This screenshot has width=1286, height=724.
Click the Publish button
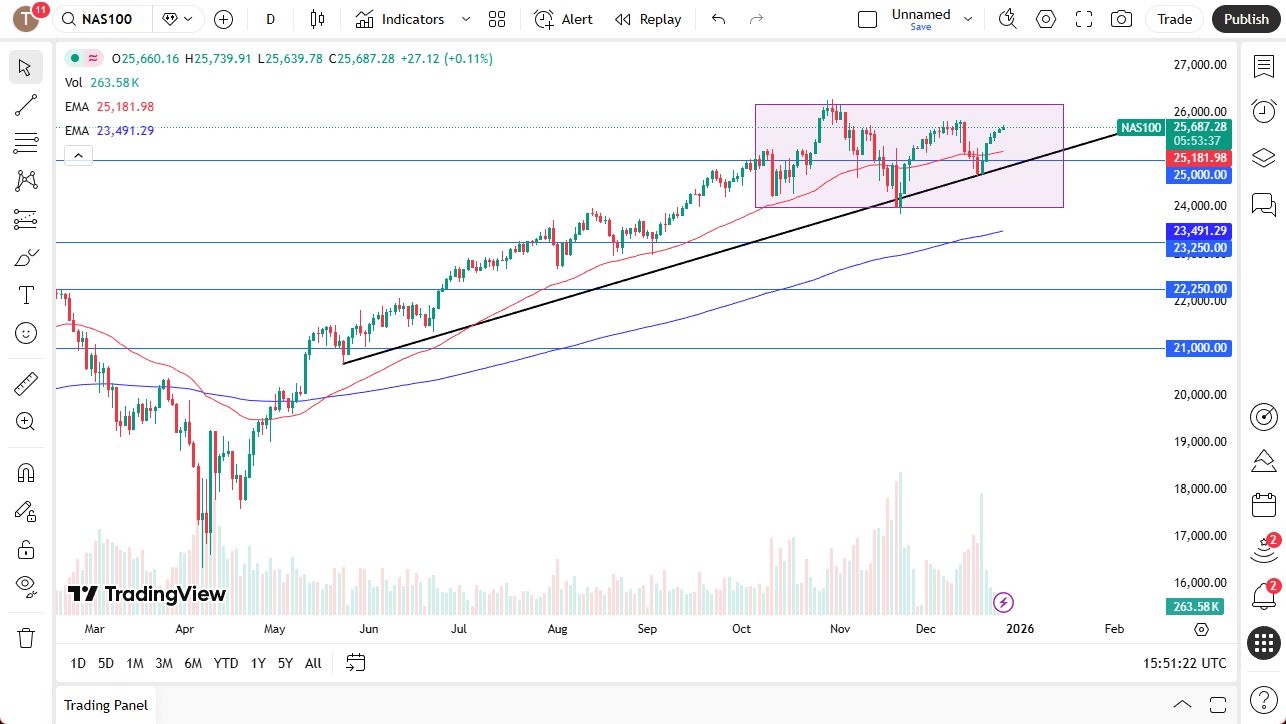tap(1245, 19)
